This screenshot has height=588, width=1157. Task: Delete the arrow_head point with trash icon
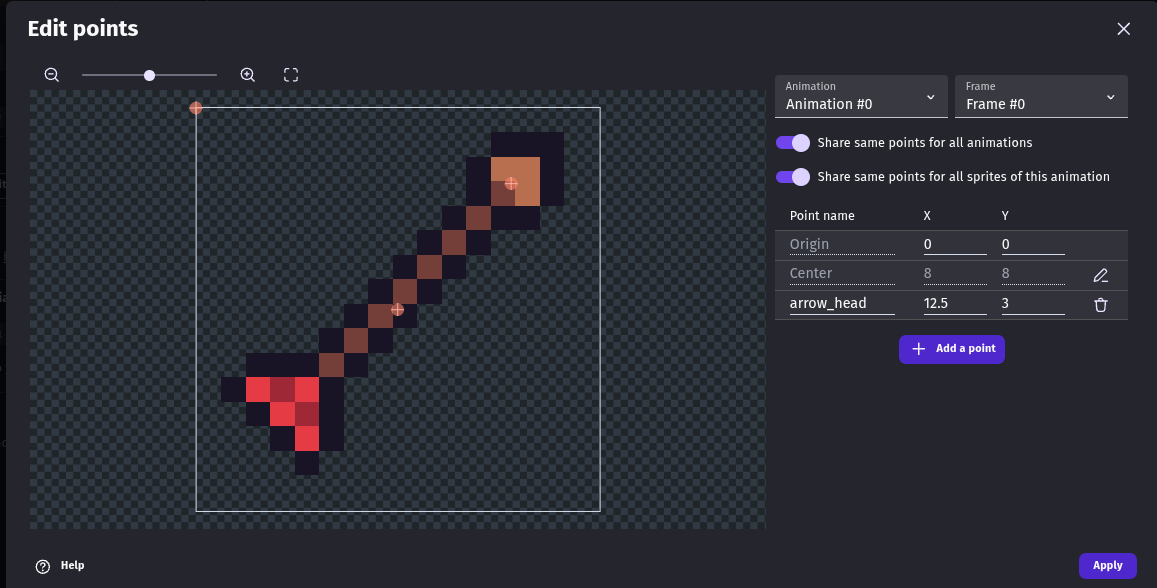[x=1100, y=305]
